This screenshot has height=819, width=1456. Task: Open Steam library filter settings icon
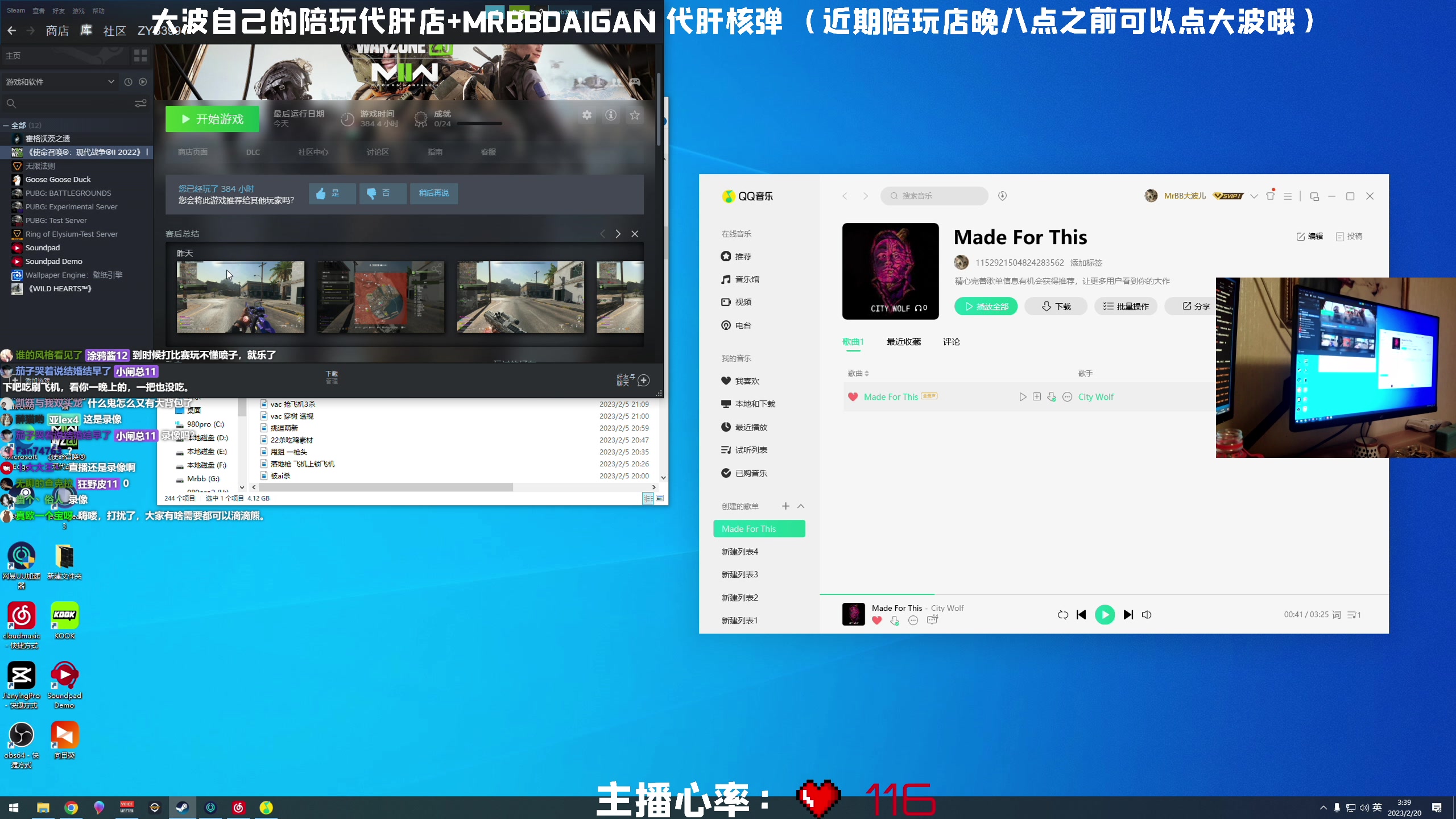coord(140,104)
